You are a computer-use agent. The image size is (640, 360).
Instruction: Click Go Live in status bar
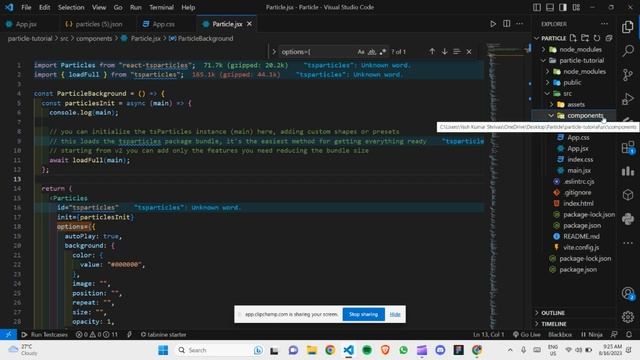pos(527,334)
